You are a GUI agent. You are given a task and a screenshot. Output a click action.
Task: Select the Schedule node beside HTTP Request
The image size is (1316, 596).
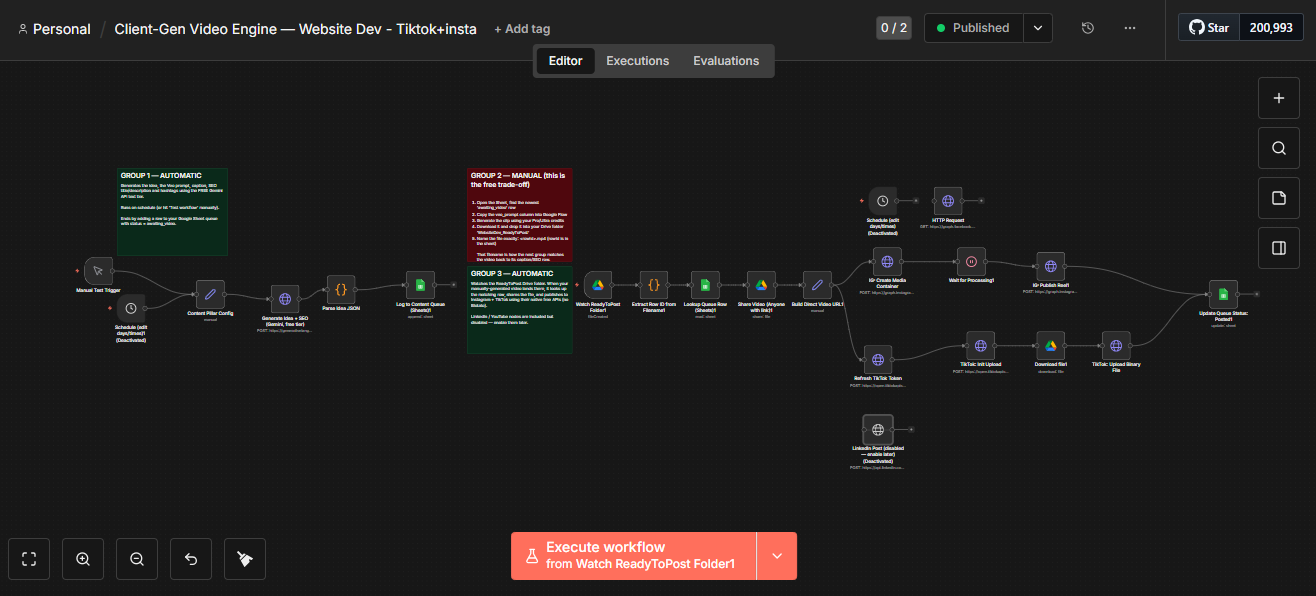(x=883, y=201)
